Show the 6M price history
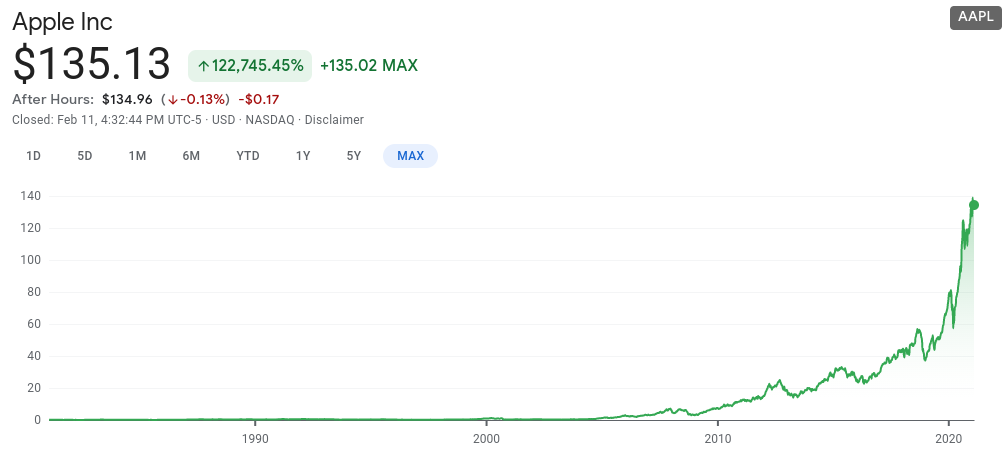This screenshot has height=452, width=1008. 191,156
